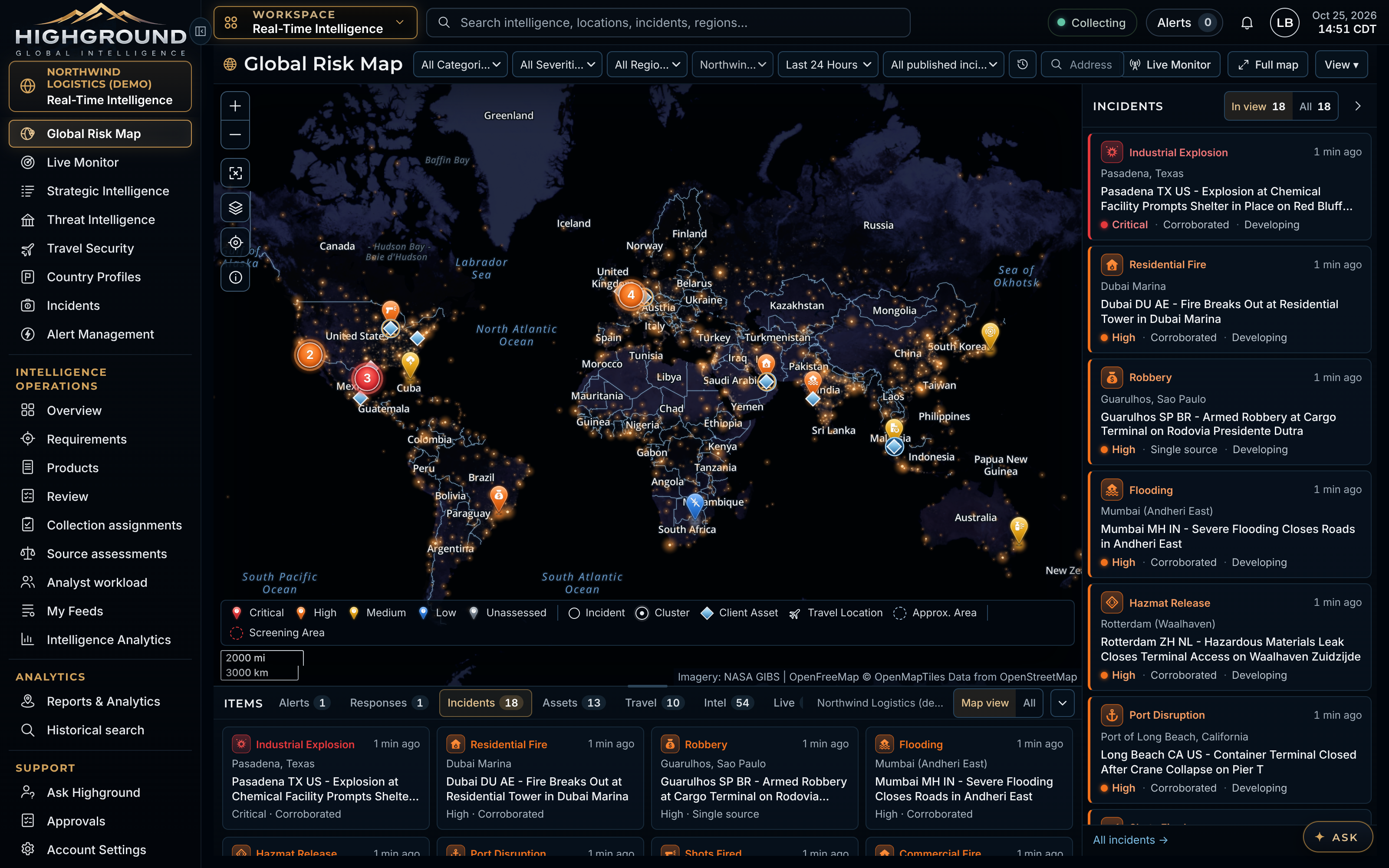This screenshot has width=1389, height=868.
Task: Switch to the Alerts 1 tab
Action: 304,703
